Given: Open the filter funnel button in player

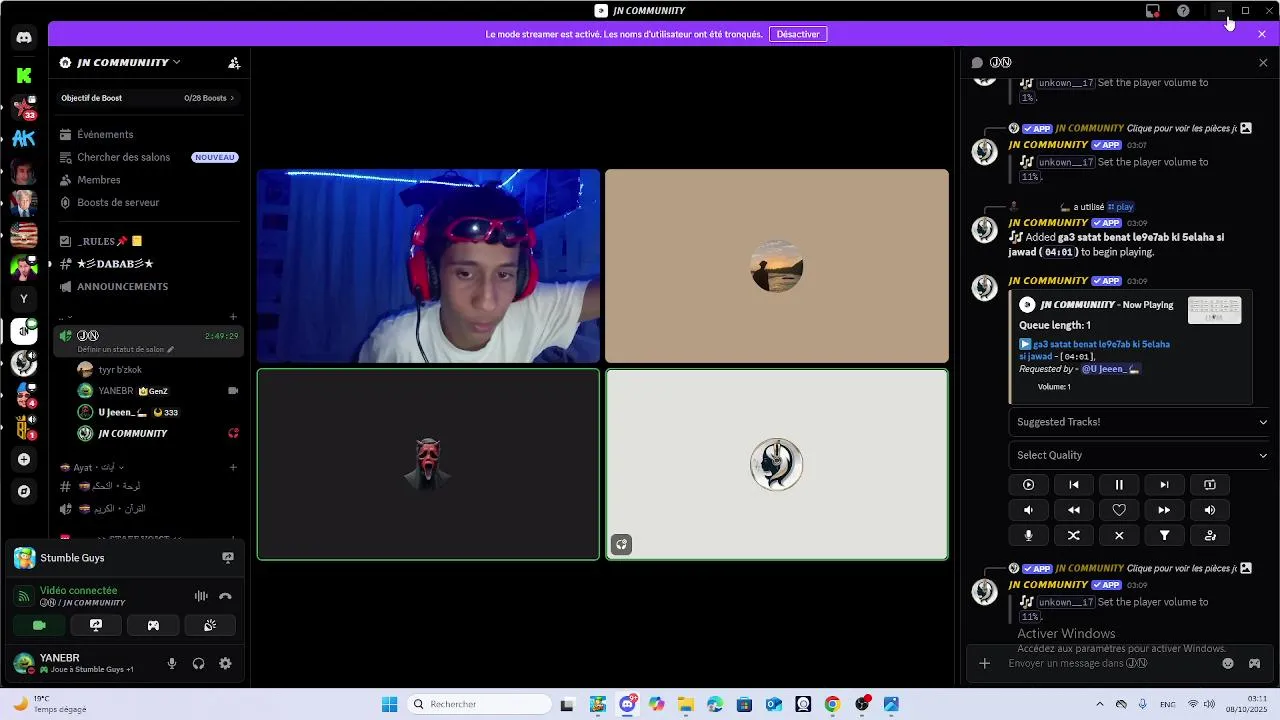Looking at the screenshot, I should pyautogui.click(x=1164, y=536).
